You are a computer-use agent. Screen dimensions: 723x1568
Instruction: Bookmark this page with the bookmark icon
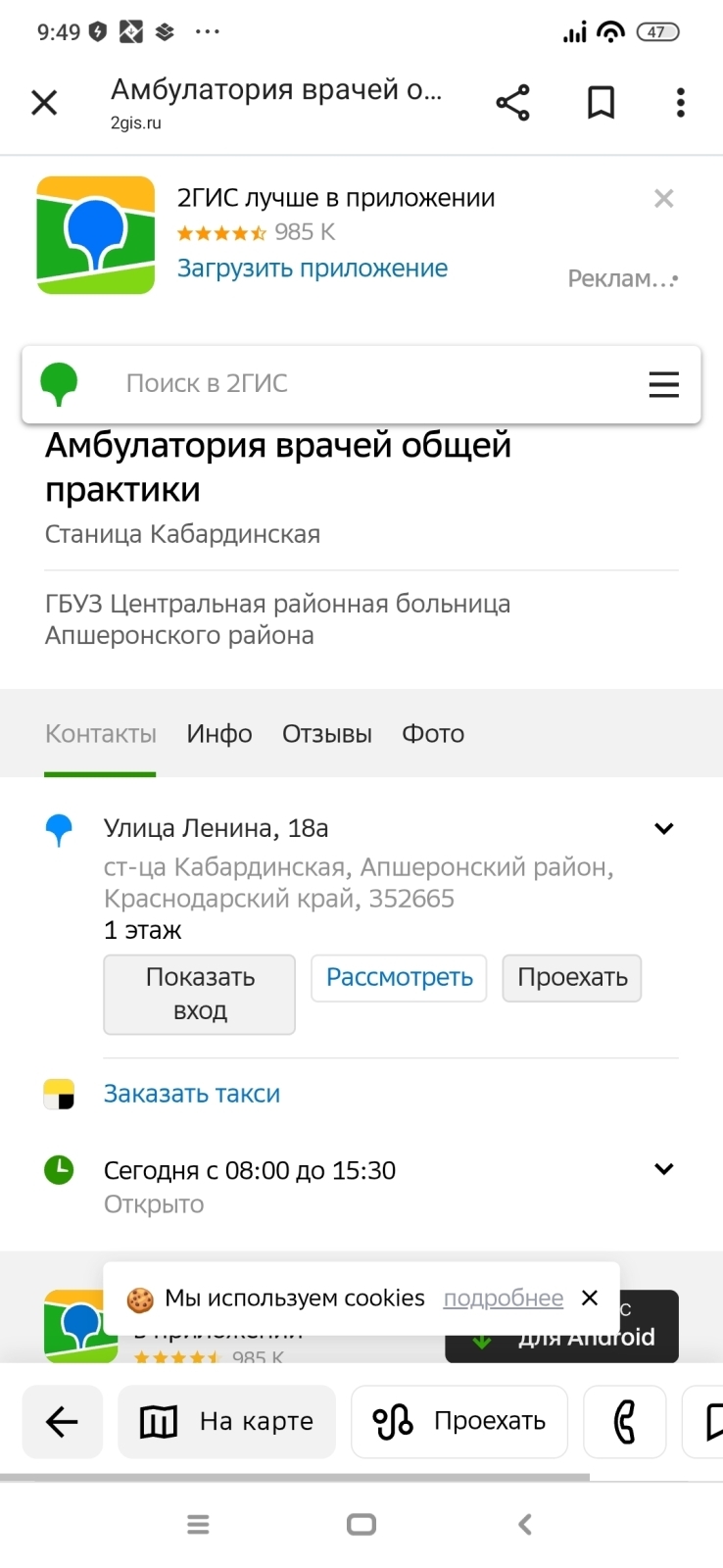pyautogui.click(x=601, y=103)
